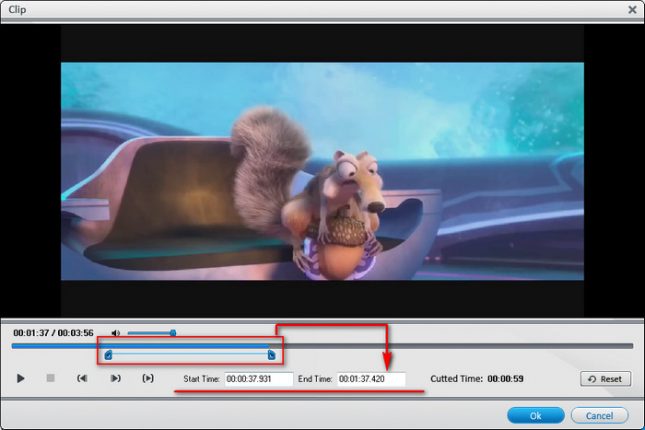Select the left trim handle on timeline
This screenshot has height=430, width=645.
[108, 354]
